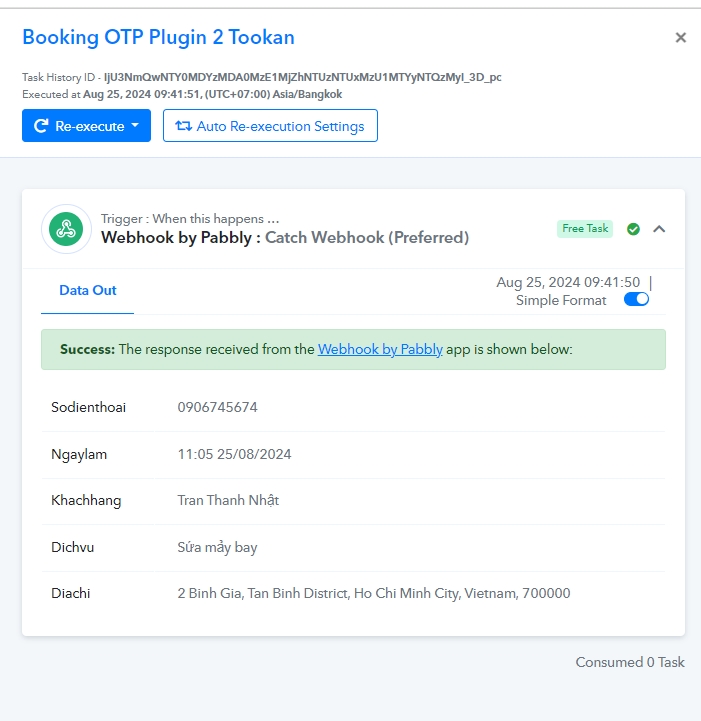Viewport: 701px width, 721px height.
Task: Click the Khachhang customer name value
Action: point(228,500)
